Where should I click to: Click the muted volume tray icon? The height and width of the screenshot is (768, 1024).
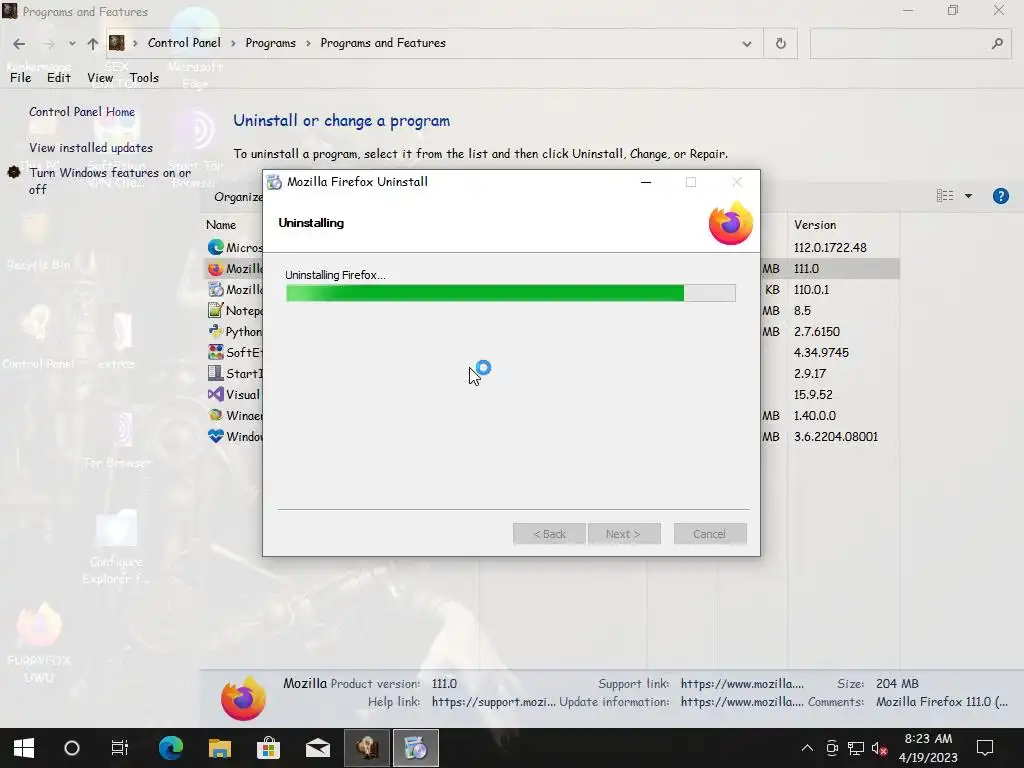click(879, 748)
